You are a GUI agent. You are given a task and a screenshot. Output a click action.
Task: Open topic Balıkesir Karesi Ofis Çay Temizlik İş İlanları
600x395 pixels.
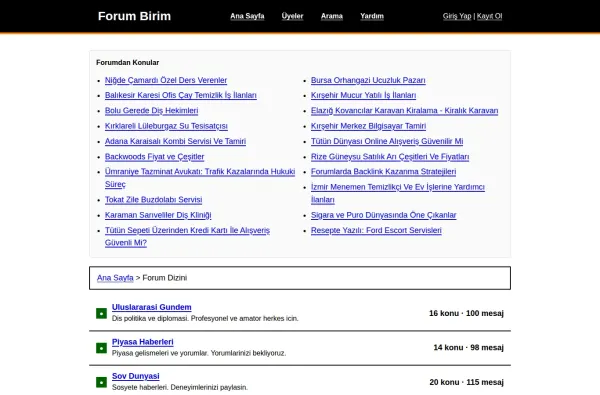point(181,95)
